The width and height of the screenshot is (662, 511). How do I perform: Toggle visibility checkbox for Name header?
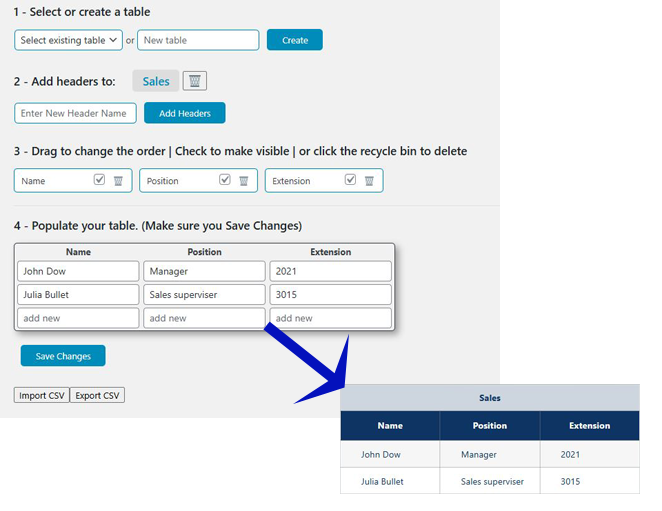(99, 180)
